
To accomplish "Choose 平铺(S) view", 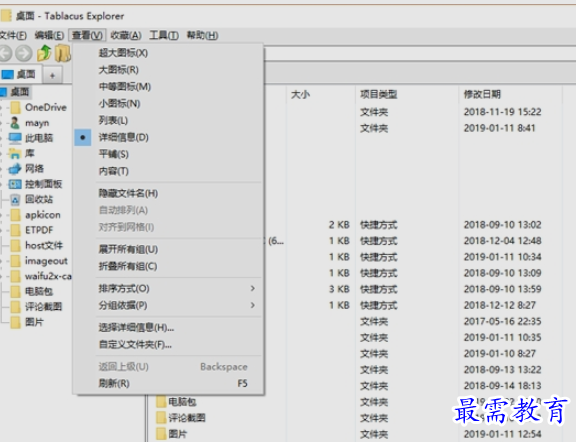I will (168, 154).
